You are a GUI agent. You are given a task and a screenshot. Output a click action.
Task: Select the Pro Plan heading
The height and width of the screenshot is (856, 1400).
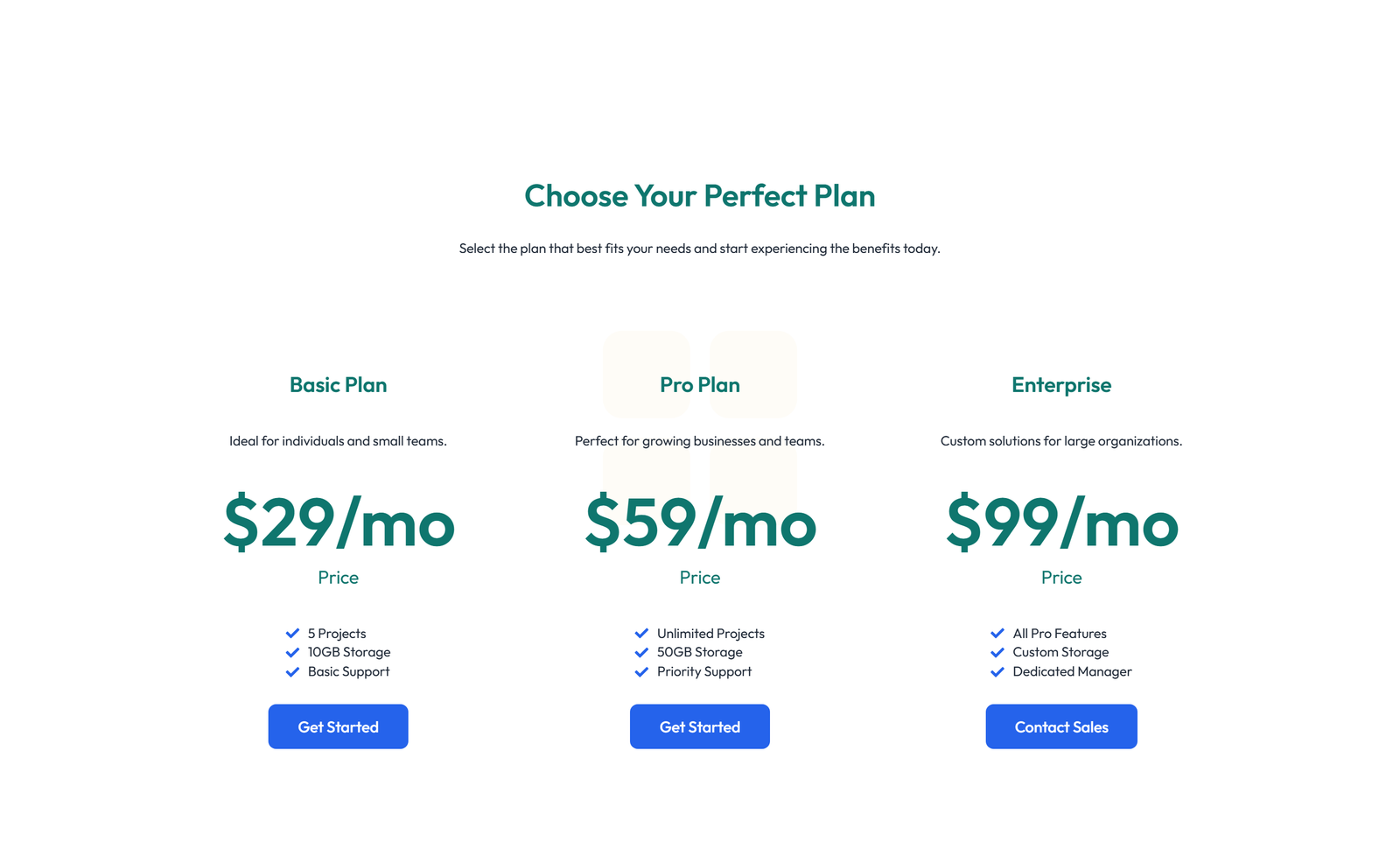point(699,385)
